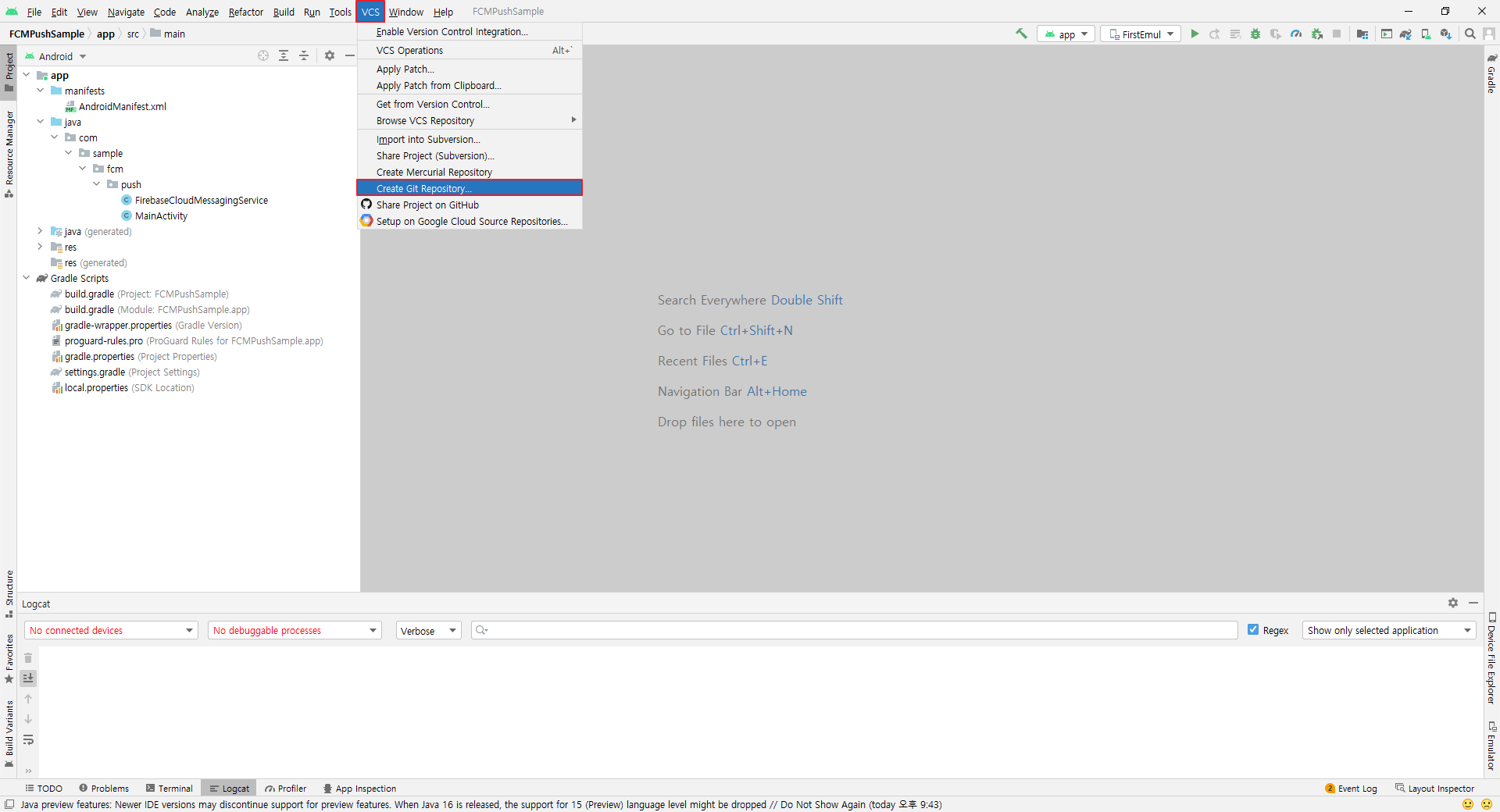Expand the res folder

[41, 247]
